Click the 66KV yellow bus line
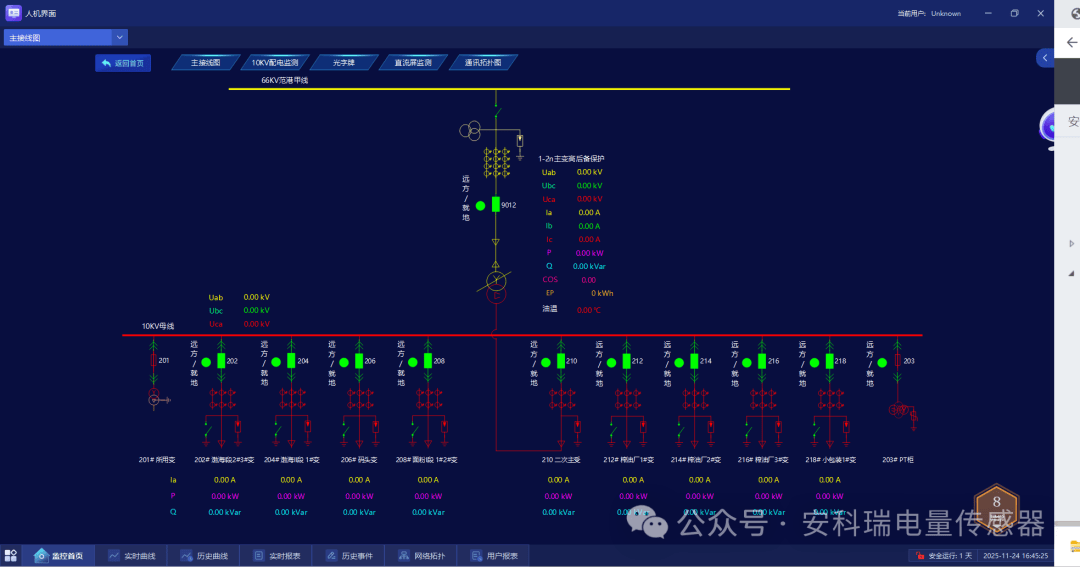 point(509,89)
